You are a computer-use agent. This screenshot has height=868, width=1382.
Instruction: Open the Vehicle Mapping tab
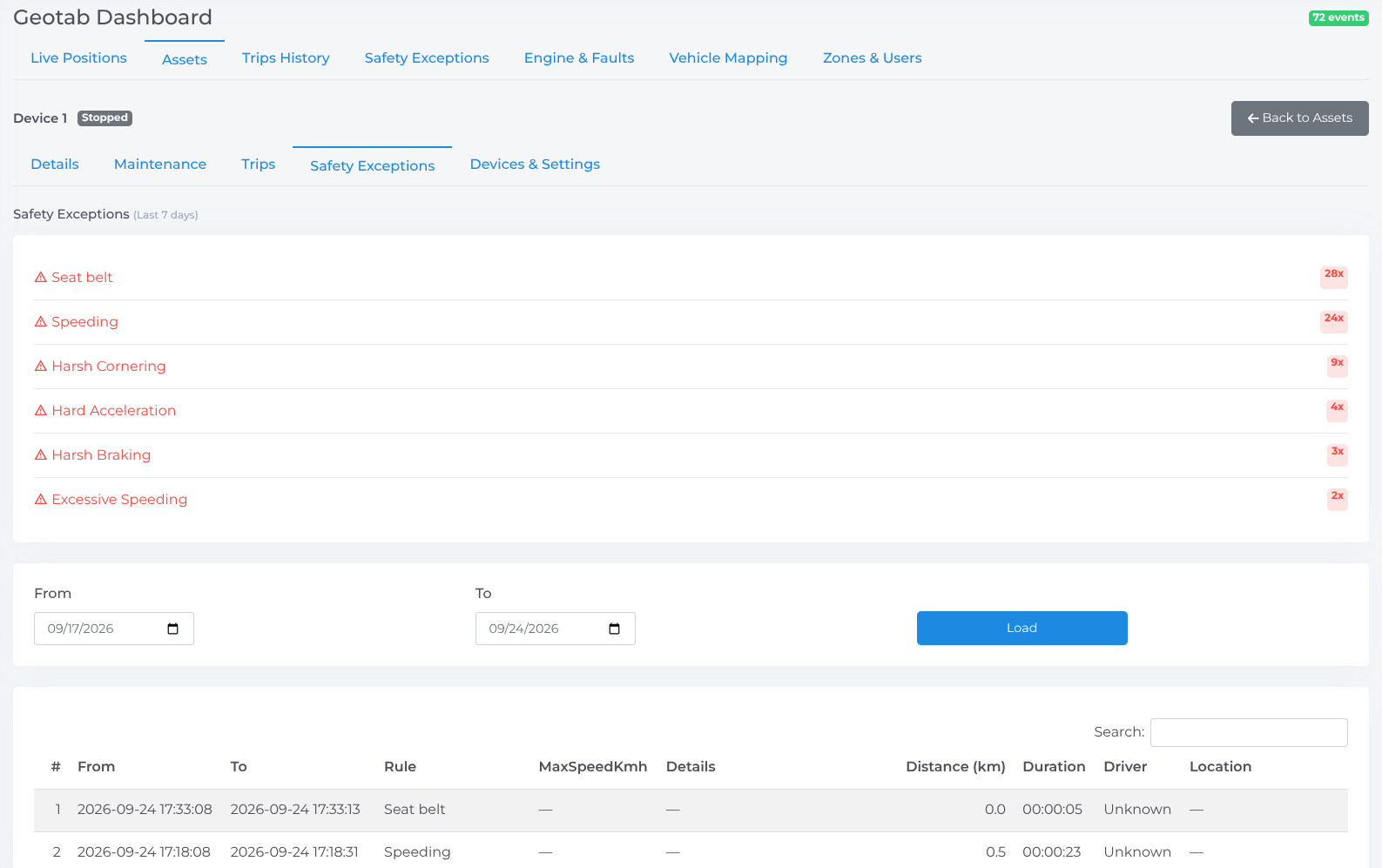click(728, 57)
